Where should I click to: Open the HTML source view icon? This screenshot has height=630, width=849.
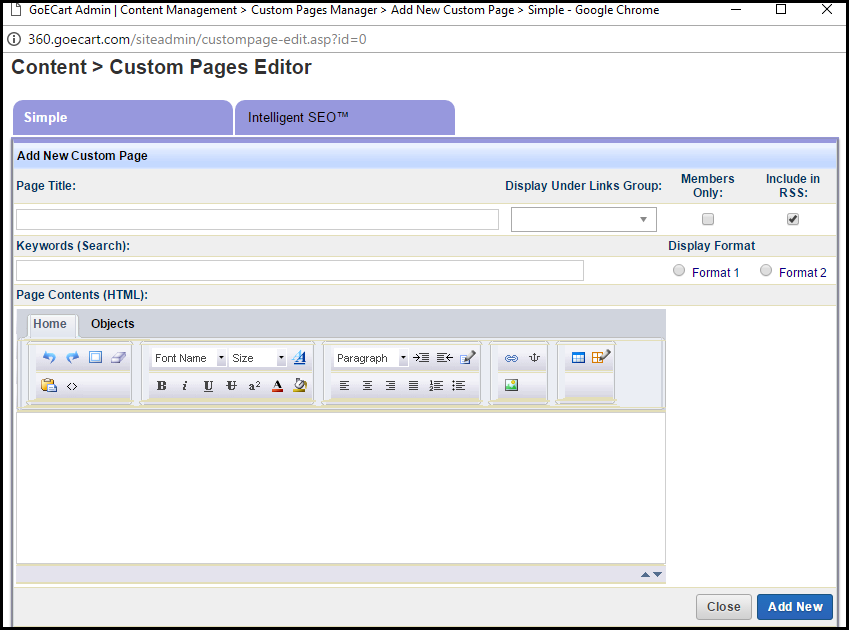click(x=72, y=386)
